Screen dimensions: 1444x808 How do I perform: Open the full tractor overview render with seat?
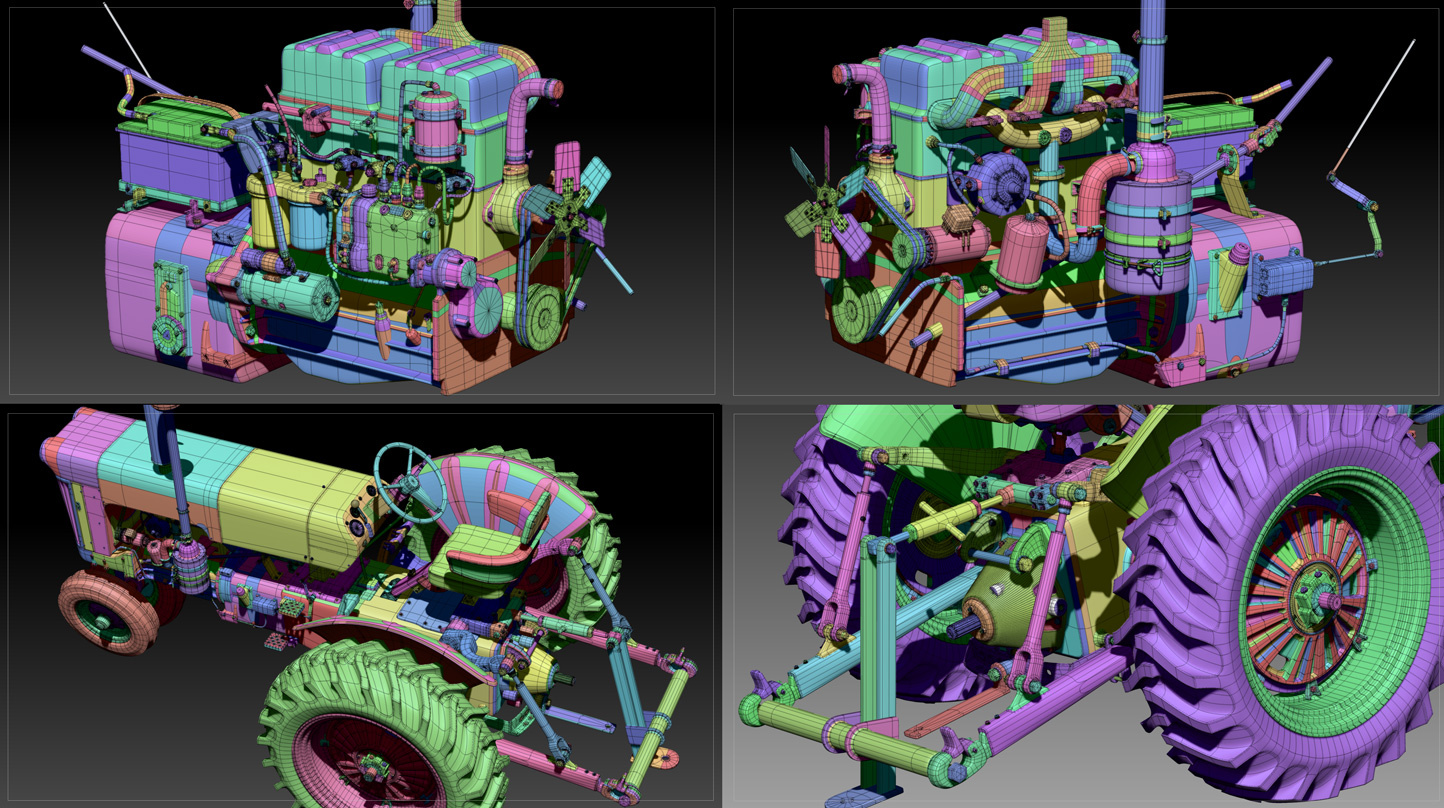362,606
